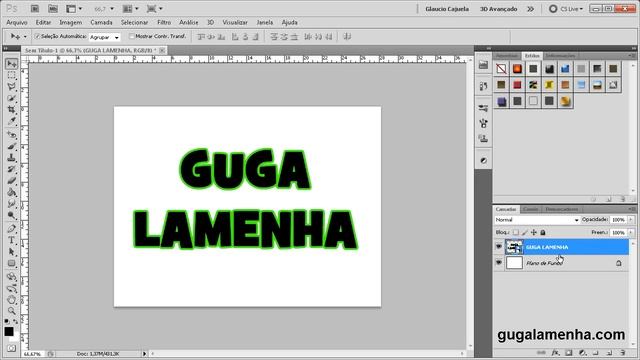Open the Normal blend mode dropdown
Screen dimensions: 640x360
[537, 220]
